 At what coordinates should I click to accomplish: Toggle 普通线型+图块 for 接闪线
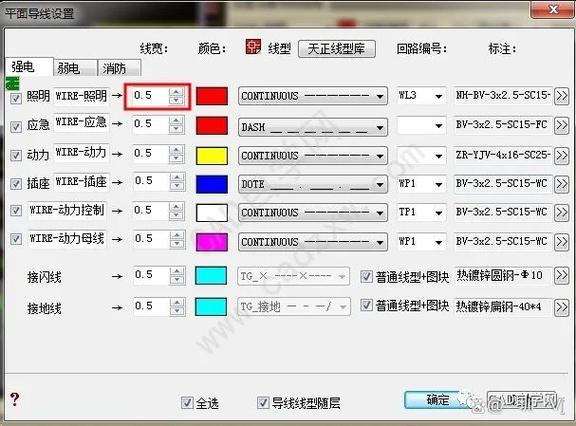pos(366,276)
